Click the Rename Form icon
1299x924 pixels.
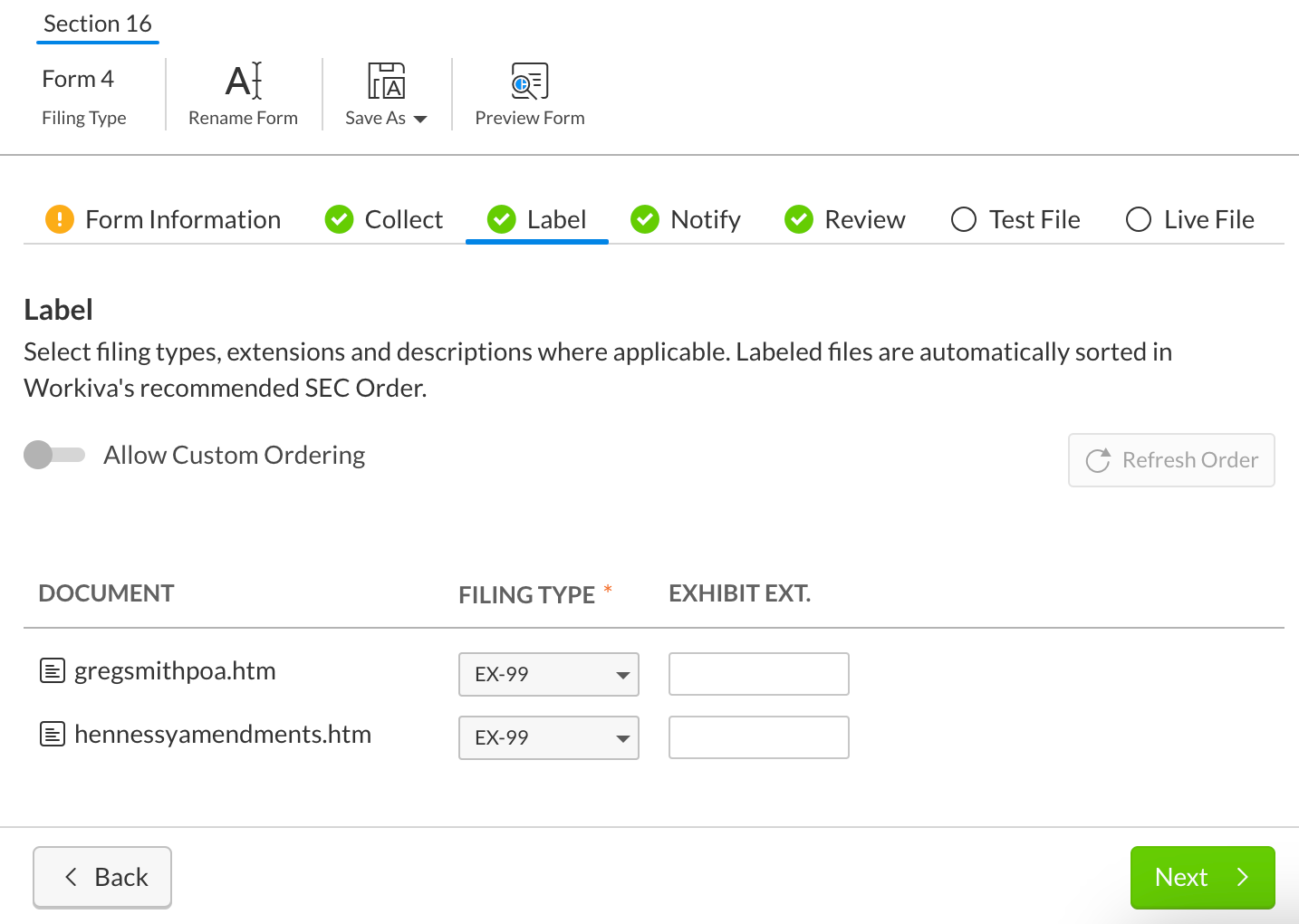(244, 81)
